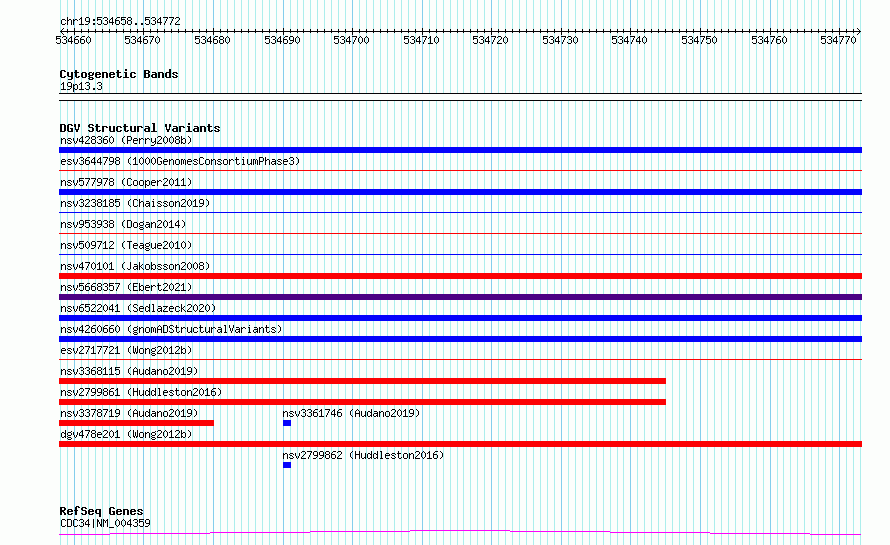Viewport: 890px width, 545px height.
Task: Select the red bar under dgv478e201 (Wong2012b)
Action: pos(460,444)
